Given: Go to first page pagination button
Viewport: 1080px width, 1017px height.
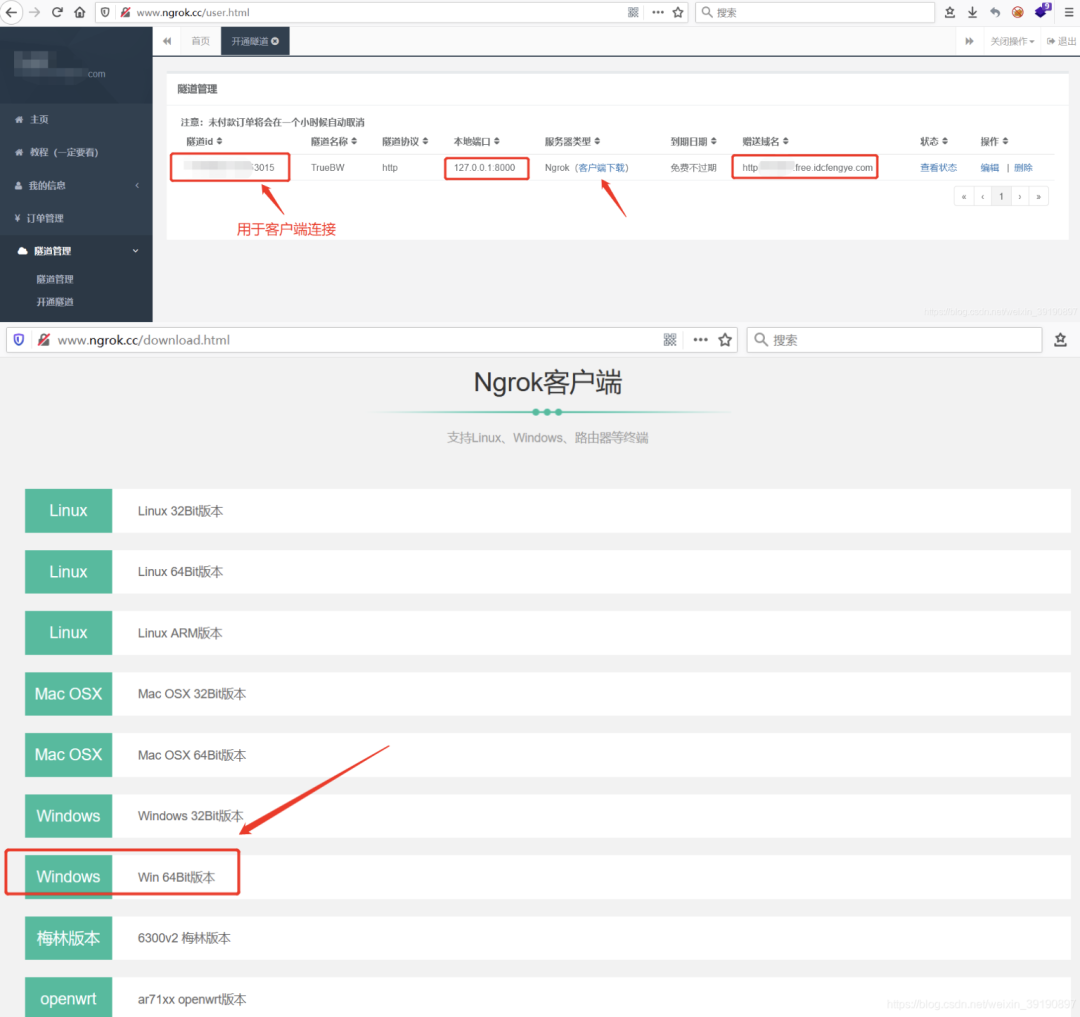Looking at the screenshot, I should click(964, 196).
